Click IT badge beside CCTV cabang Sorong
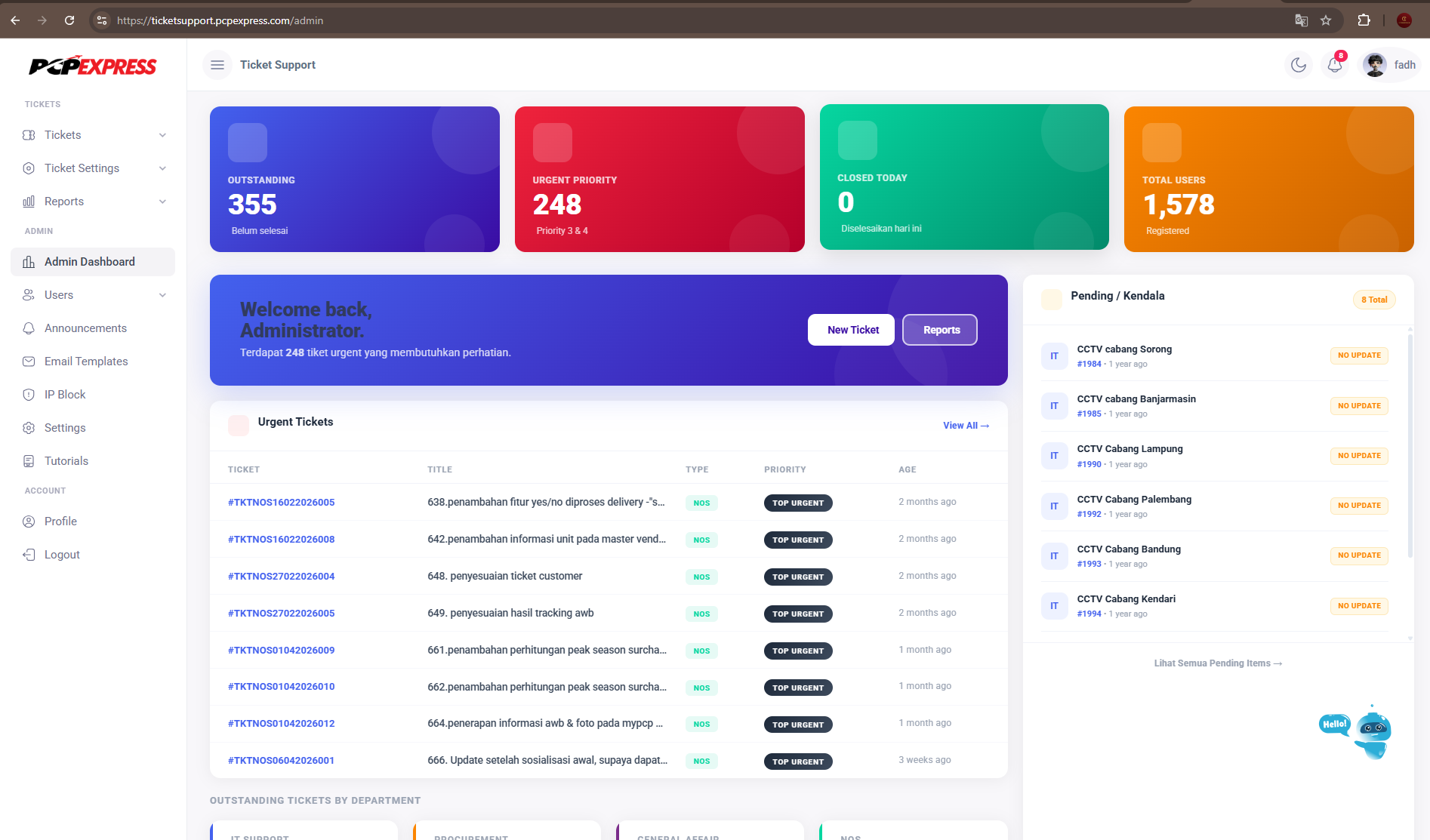This screenshot has width=1430, height=840. (x=1054, y=356)
